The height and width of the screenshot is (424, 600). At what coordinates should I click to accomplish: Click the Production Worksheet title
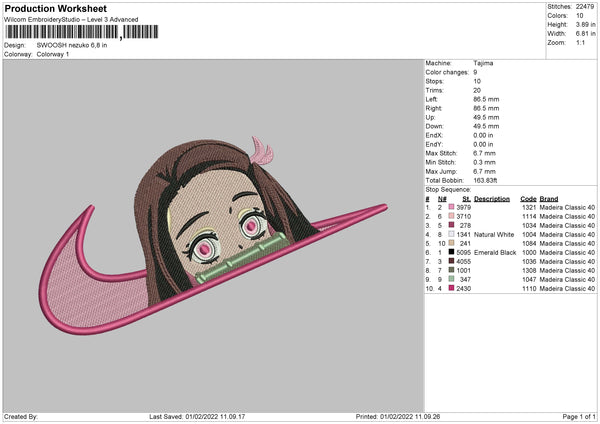[x=55, y=8]
